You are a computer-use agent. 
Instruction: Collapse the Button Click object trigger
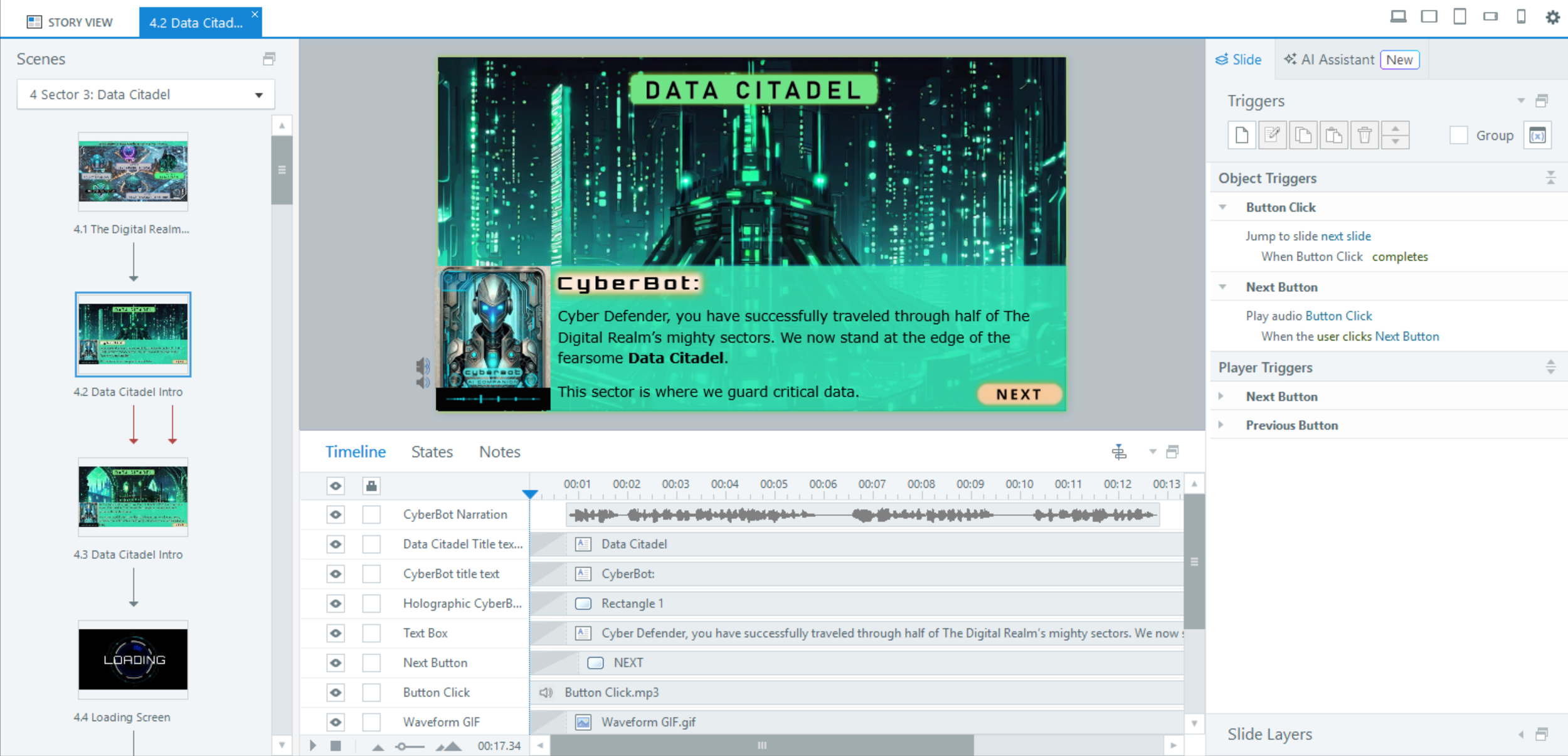pos(1222,207)
